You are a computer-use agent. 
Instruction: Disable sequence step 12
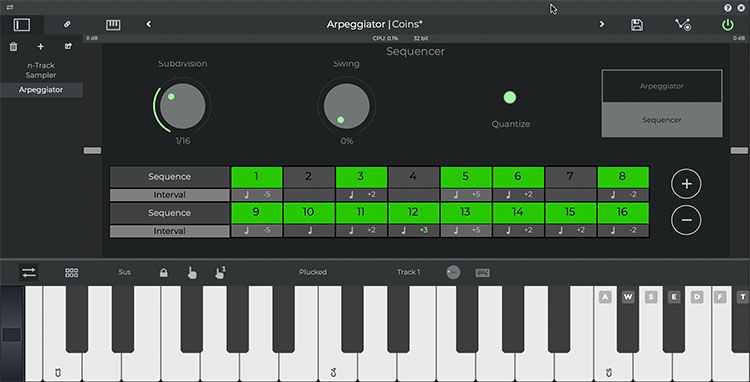413,212
